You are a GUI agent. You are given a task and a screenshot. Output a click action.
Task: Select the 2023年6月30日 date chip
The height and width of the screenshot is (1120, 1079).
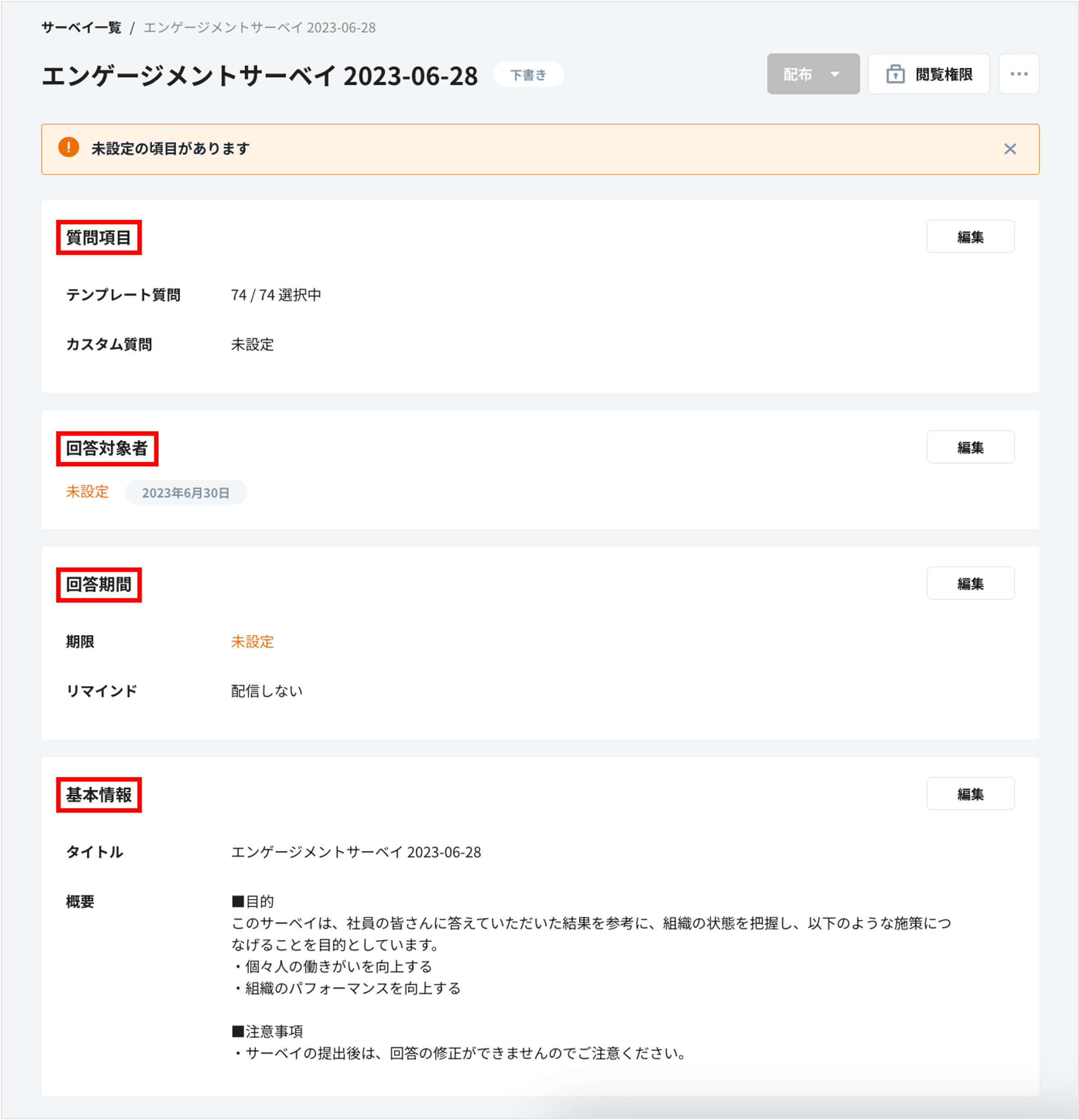tap(186, 492)
